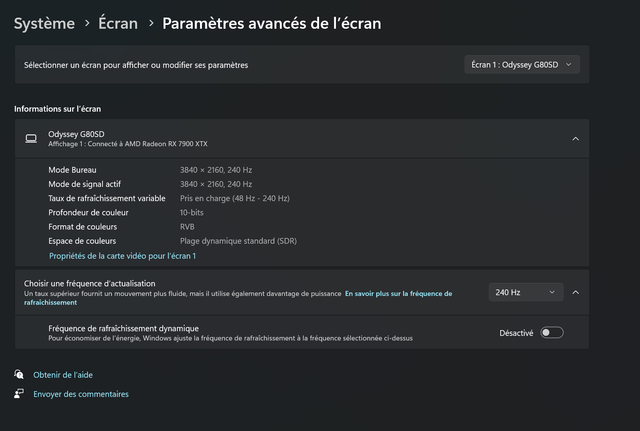The image size is (640, 431).
Task: Toggle Fréquence de rafraîchissement dynamique switch
Action: click(551, 333)
